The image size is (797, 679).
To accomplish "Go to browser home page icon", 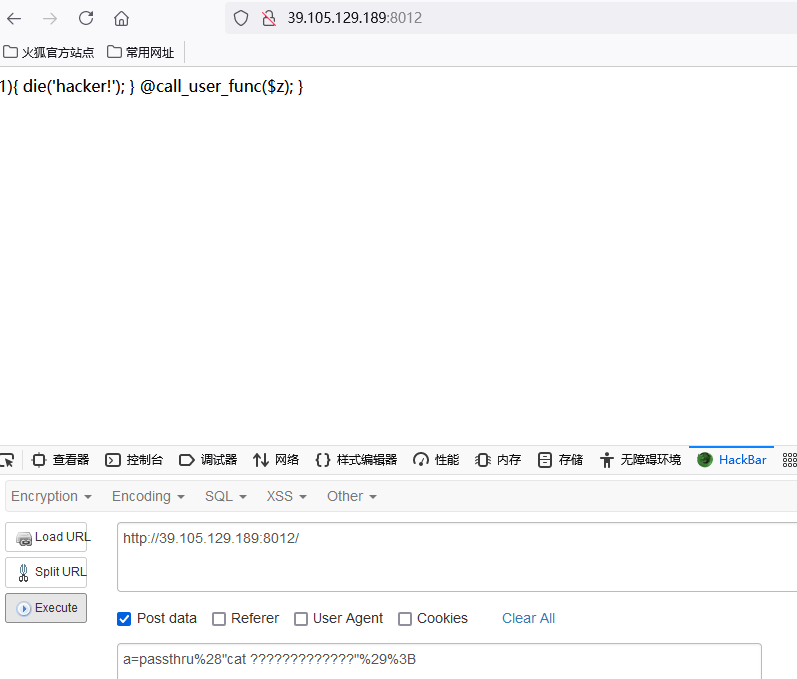I will click(121, 18).
